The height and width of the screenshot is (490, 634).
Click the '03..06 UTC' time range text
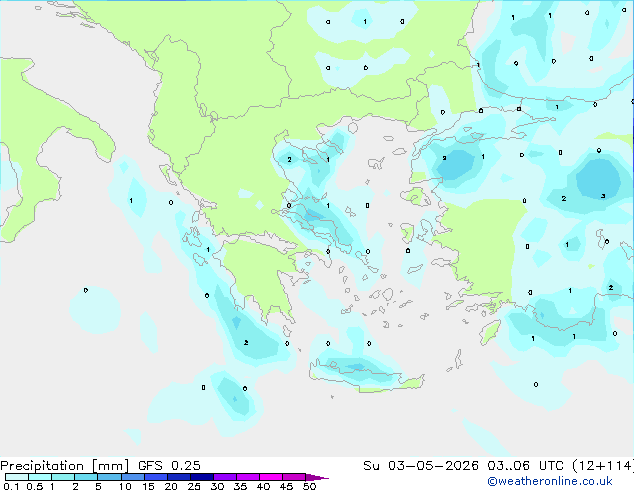525,466
